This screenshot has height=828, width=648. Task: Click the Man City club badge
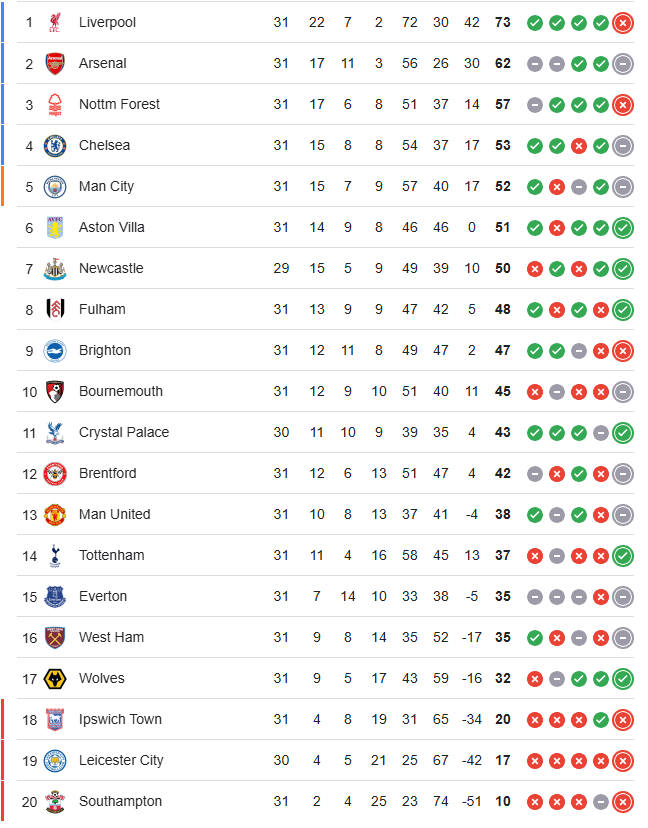click(x=55, y=187)
